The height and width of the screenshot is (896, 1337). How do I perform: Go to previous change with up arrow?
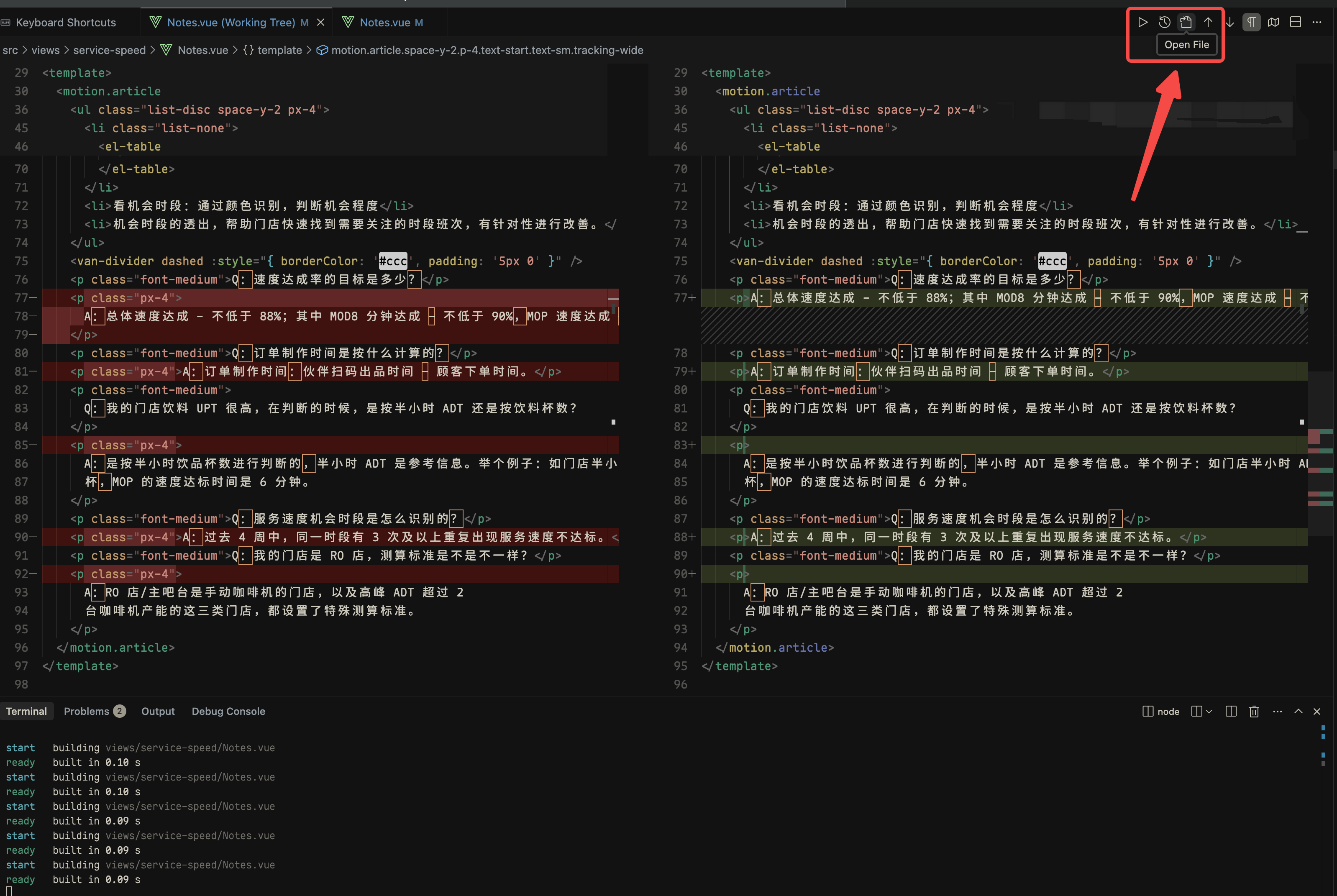pyautogui.click(x=1208, y=22)
